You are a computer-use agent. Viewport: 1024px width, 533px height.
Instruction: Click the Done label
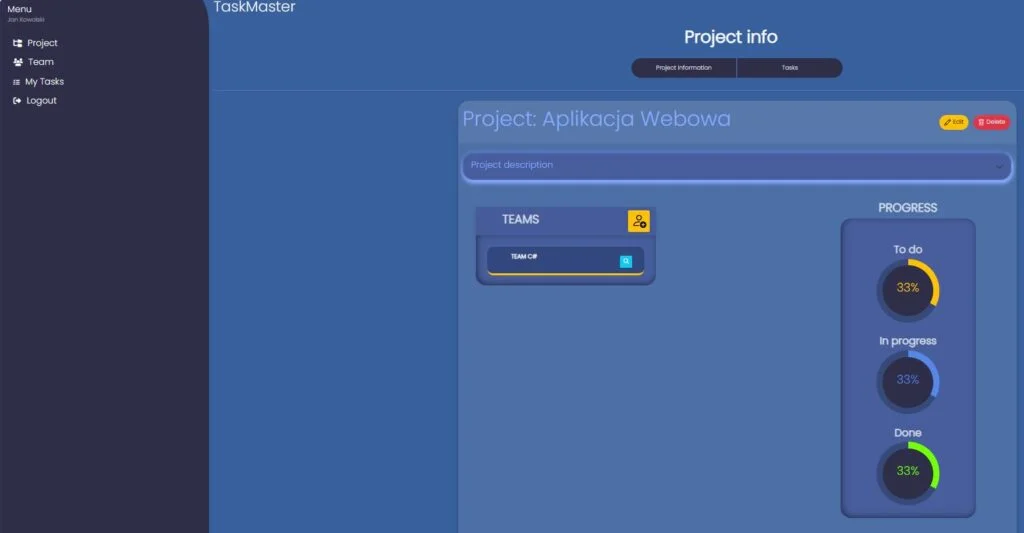click(908, 433)
